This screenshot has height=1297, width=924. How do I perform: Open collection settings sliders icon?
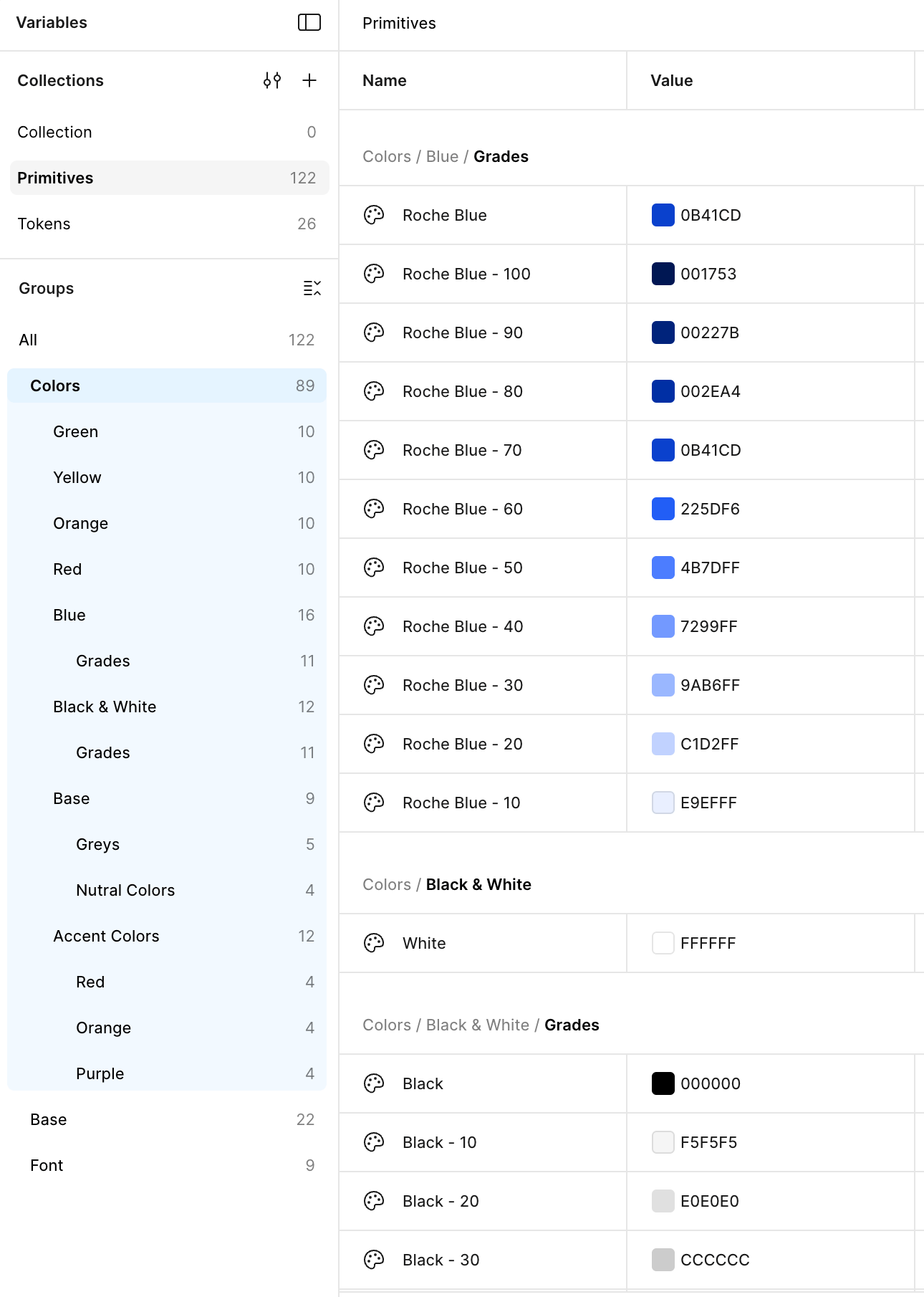(x=272, y=80)
